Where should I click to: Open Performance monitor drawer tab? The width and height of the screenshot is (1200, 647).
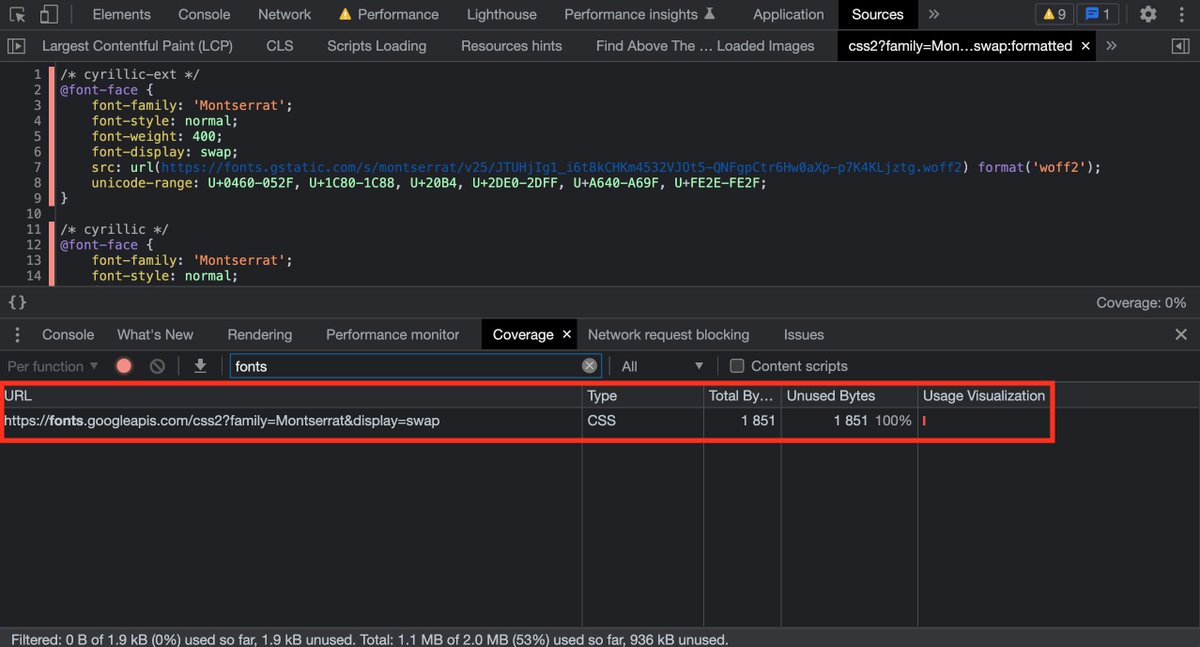click(x=393, y=335)
